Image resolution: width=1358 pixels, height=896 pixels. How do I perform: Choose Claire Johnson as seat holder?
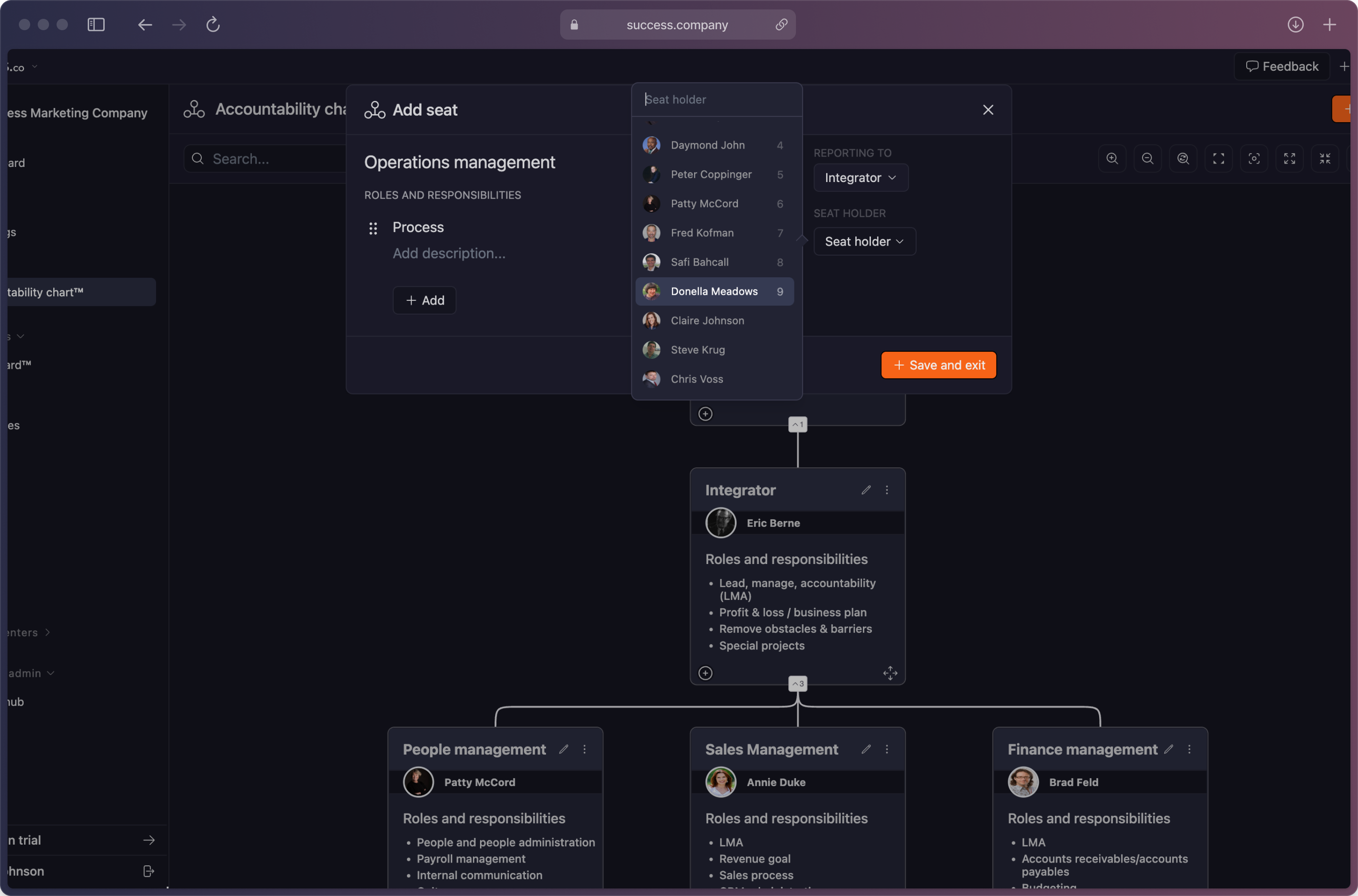(707, 321)
